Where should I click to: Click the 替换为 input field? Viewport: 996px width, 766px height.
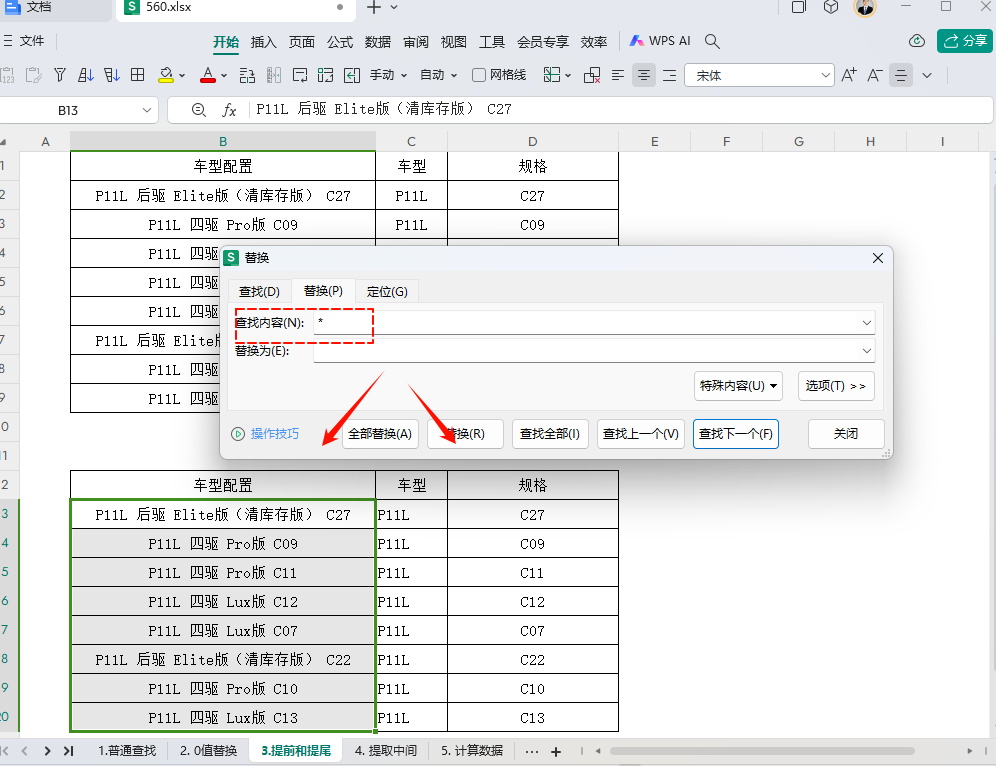[594, 351]
